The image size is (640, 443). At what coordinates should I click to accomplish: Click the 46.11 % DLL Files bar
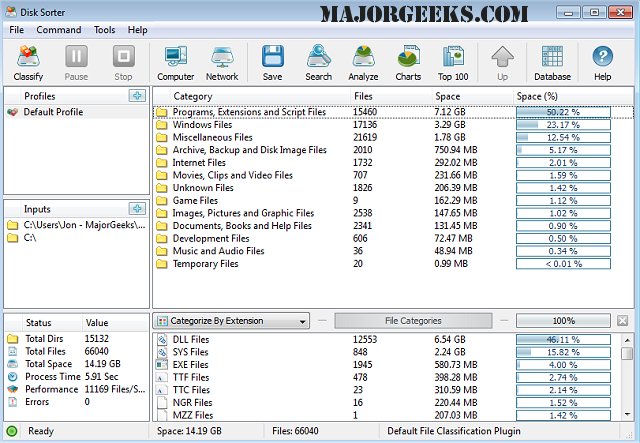tap(563, 339)
